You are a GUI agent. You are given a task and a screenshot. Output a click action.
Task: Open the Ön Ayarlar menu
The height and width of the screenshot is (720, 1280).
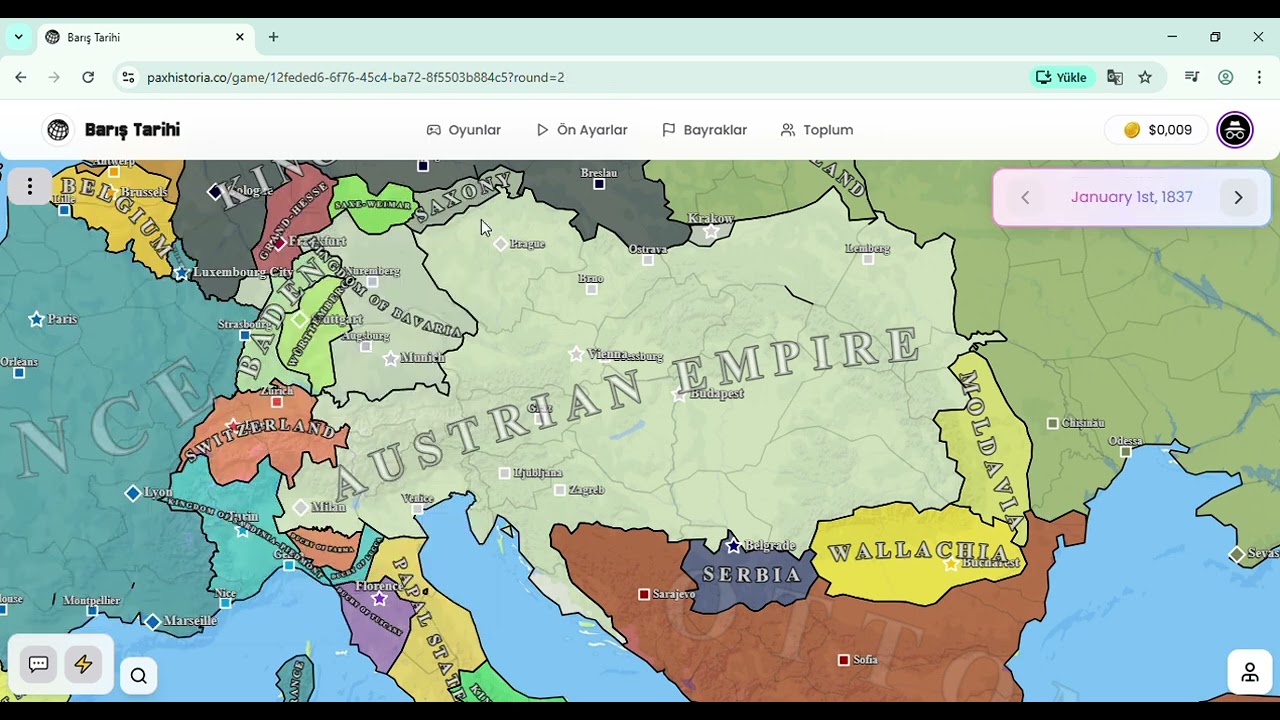coord(582,130)
